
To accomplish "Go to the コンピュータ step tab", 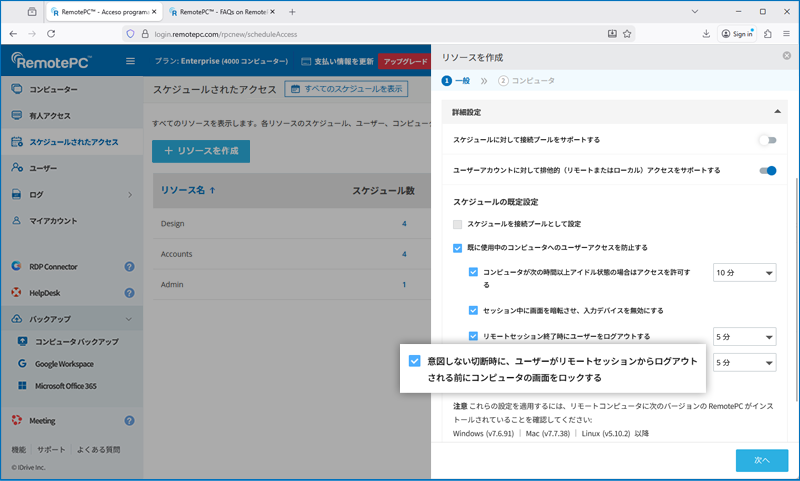I will point(527,81).
